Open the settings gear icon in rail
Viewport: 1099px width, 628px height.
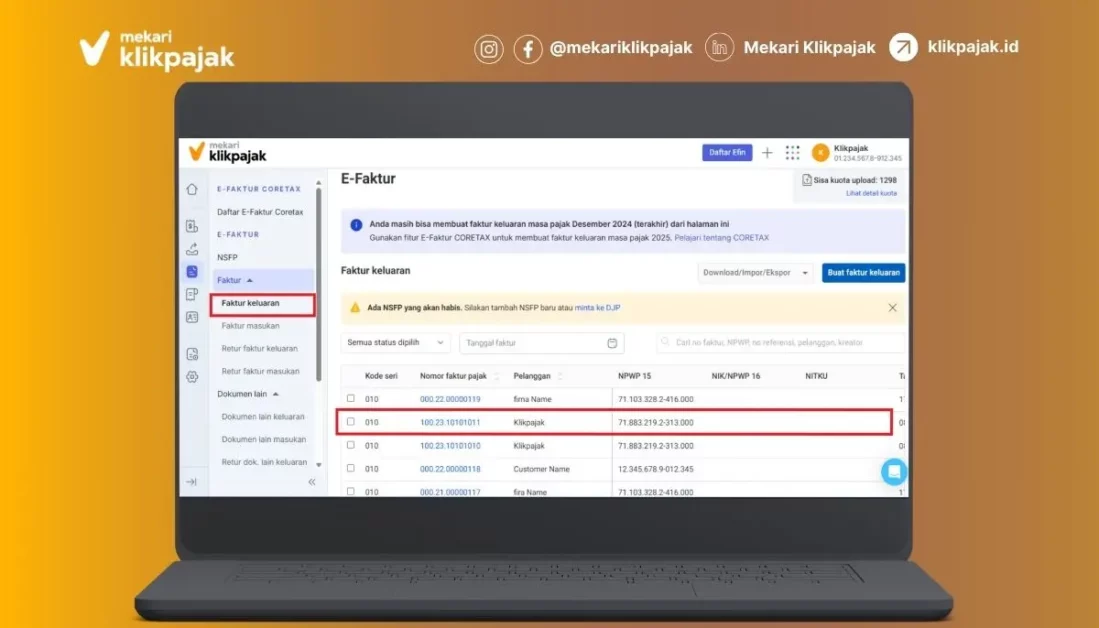click(x=192, y=376)
